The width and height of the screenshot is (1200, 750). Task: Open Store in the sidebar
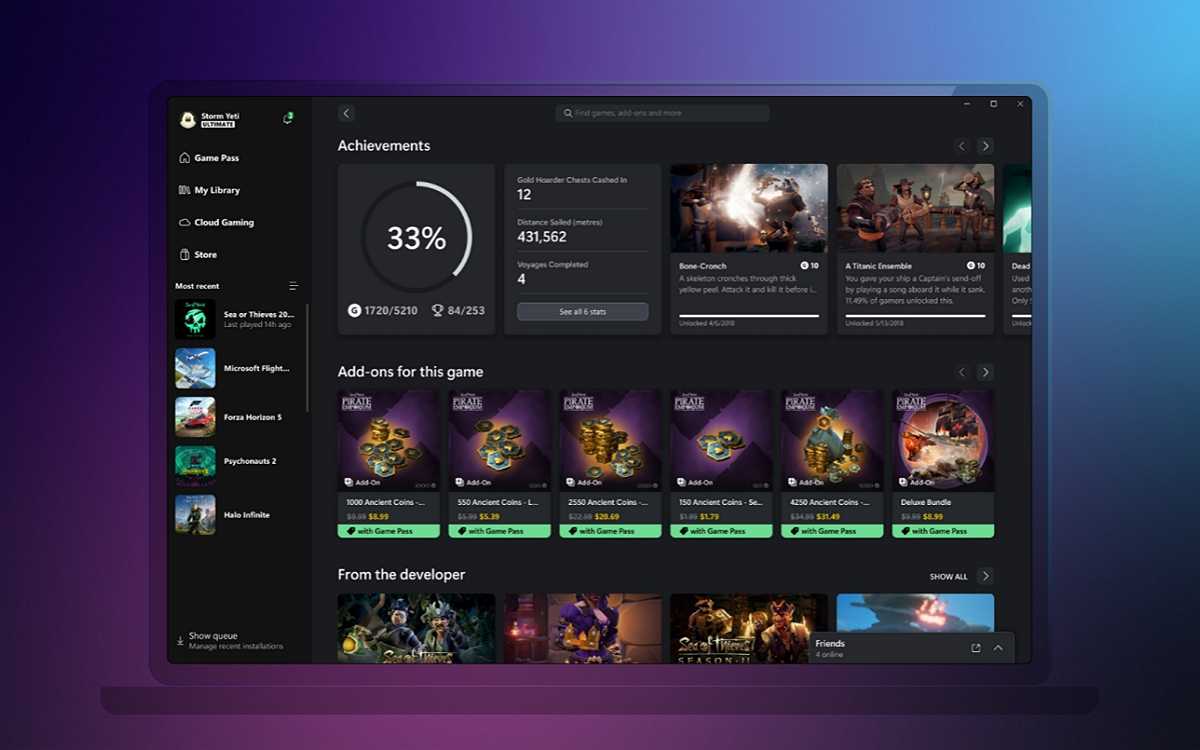[x=198, y=254]
